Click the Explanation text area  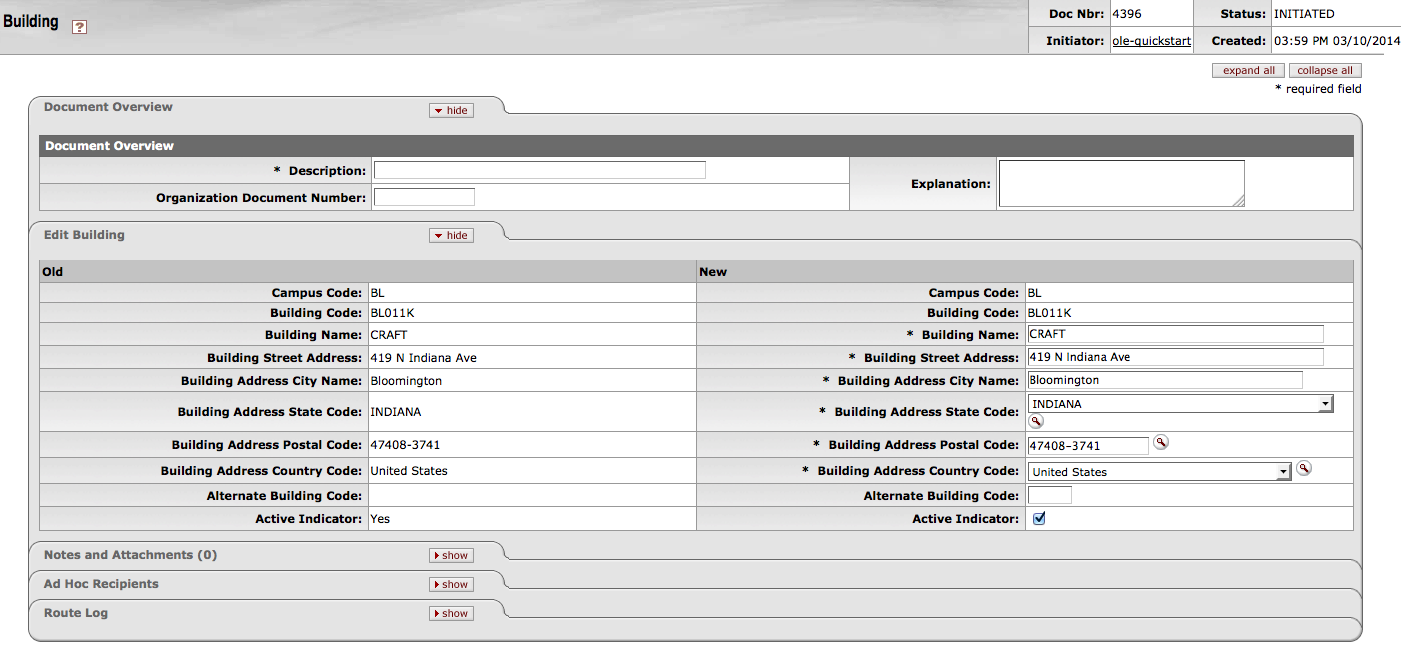click(1121, 183)
